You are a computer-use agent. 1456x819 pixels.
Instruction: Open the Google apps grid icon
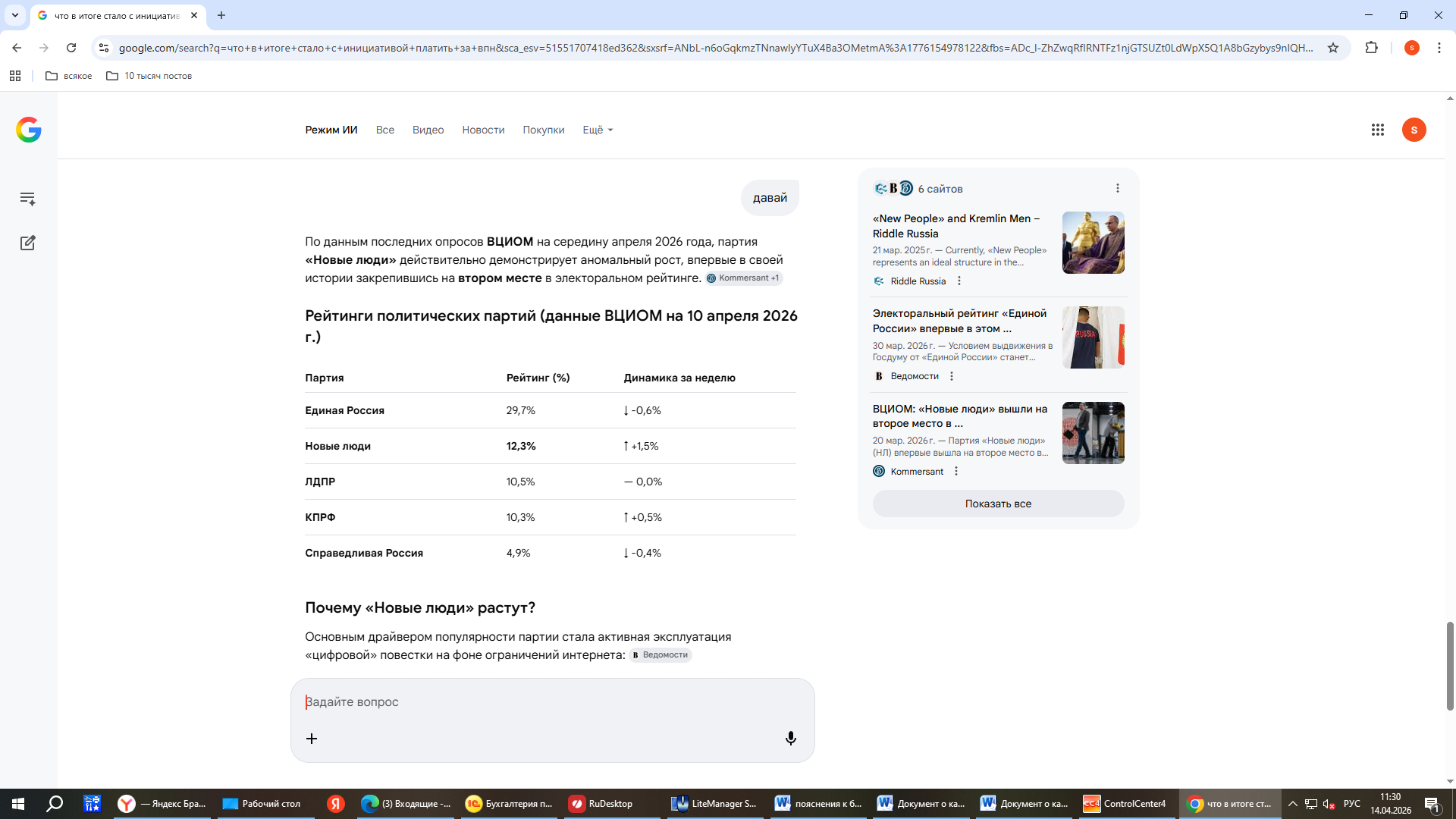(1378, 130)
